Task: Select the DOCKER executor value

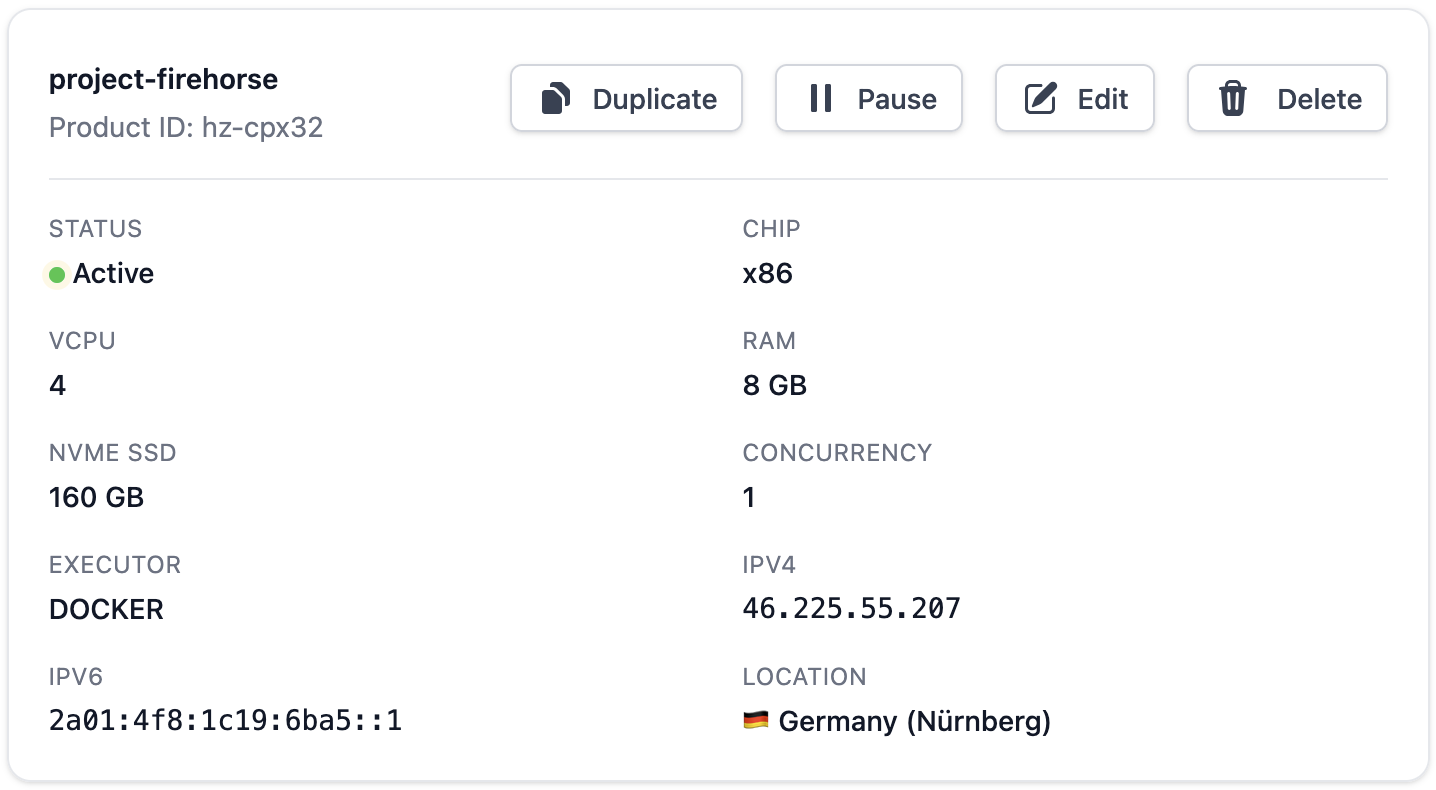Action: (106, 609)
